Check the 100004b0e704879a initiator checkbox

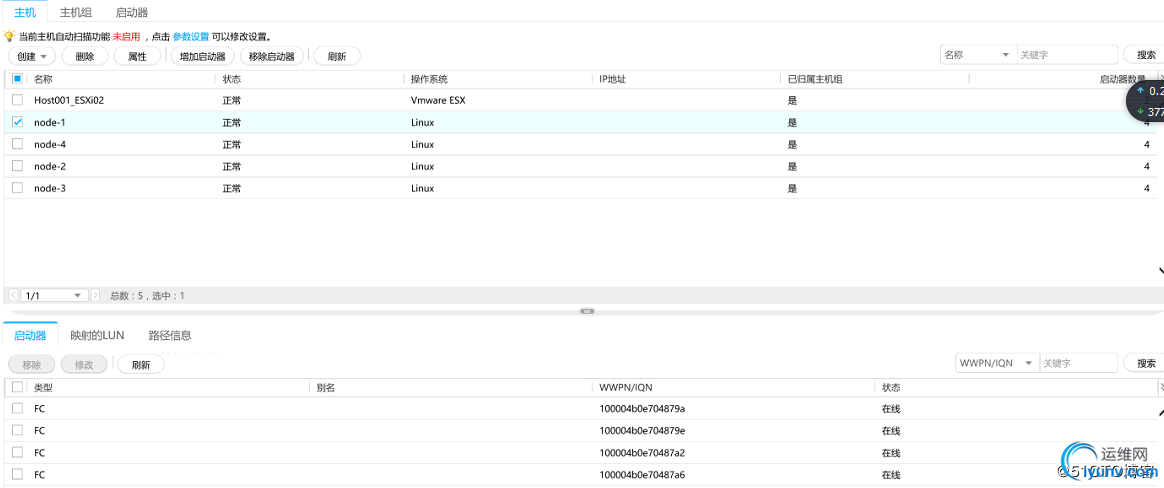point(18,408)
